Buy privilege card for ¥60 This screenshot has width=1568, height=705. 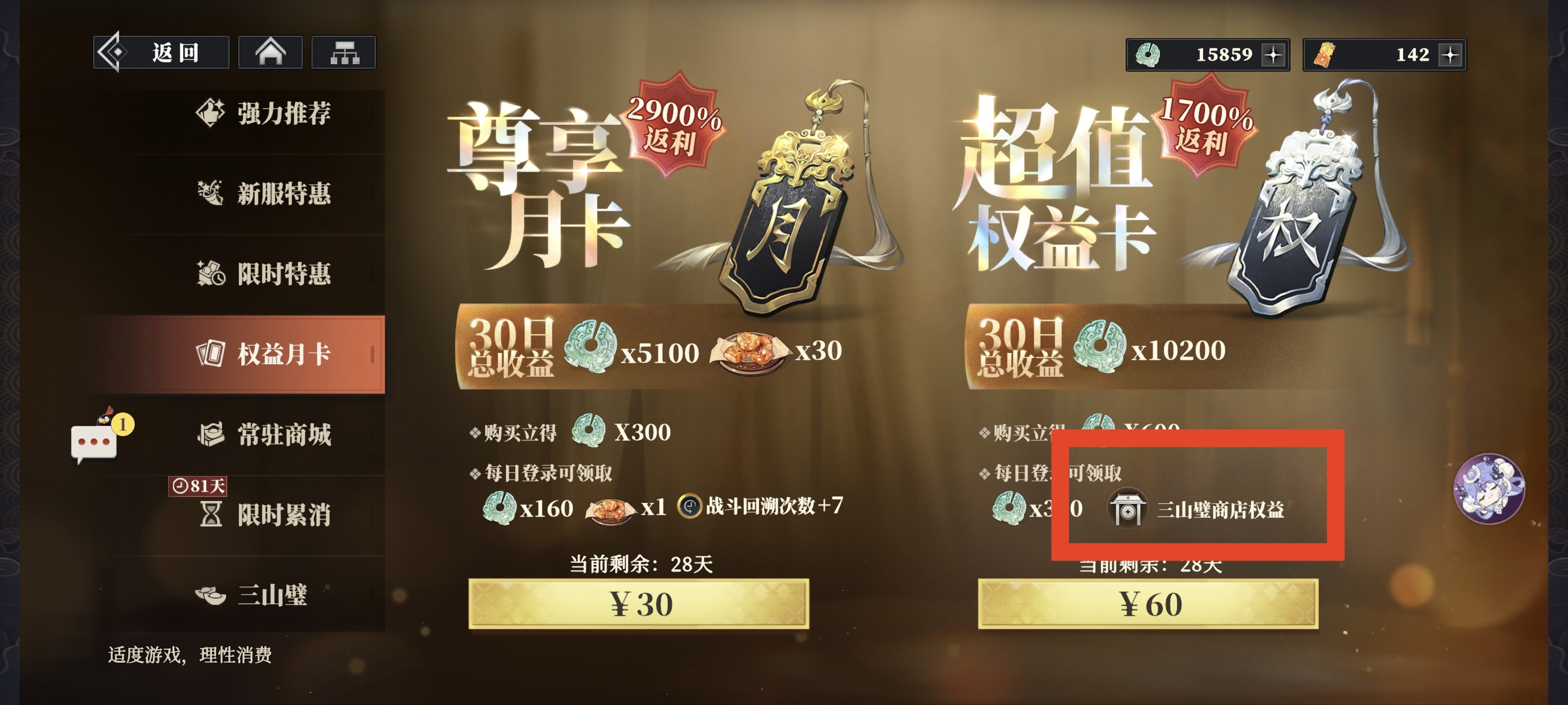point(1148,603)
